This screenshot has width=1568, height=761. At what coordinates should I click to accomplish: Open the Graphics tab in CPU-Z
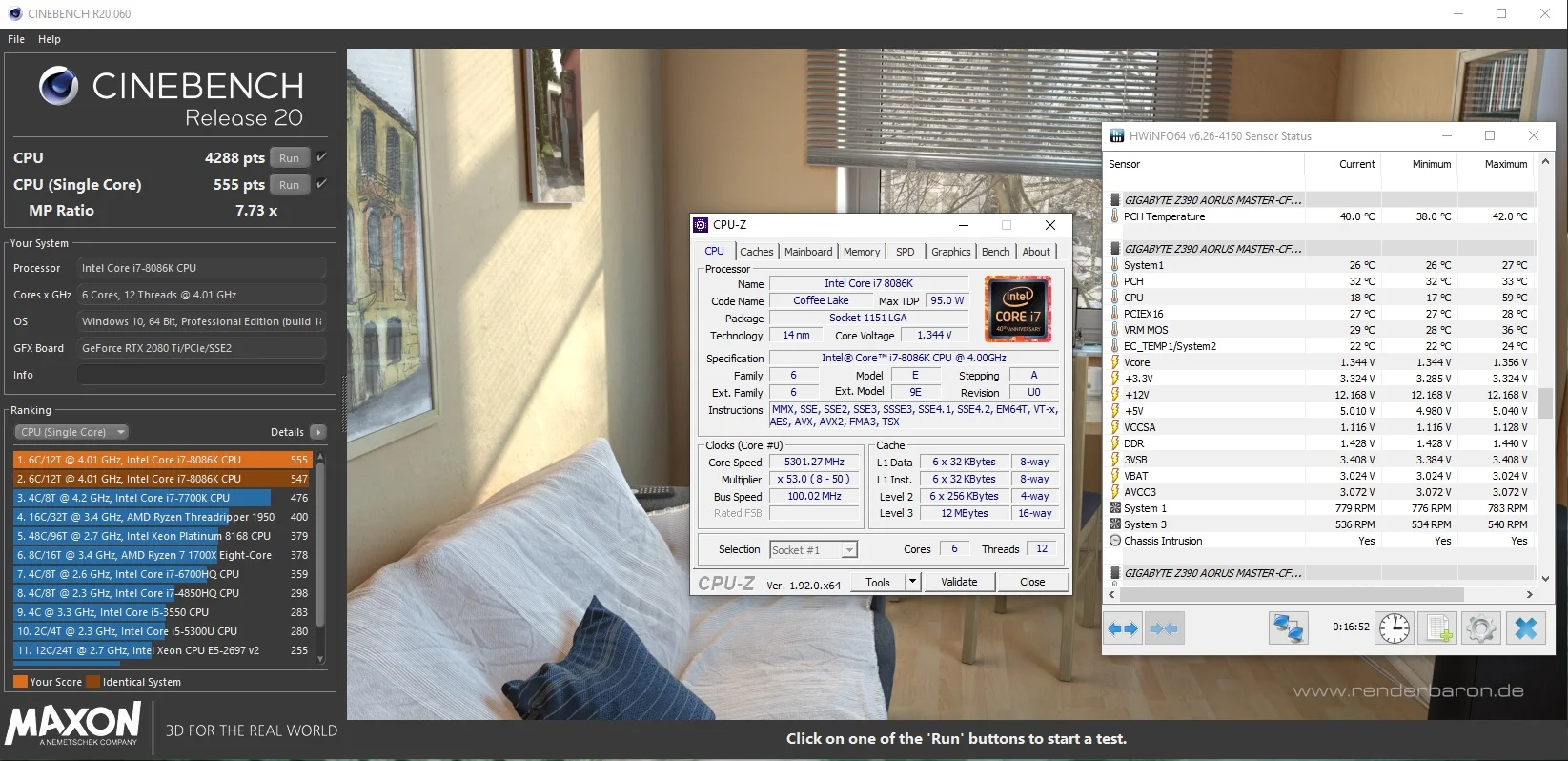(951, 252)
